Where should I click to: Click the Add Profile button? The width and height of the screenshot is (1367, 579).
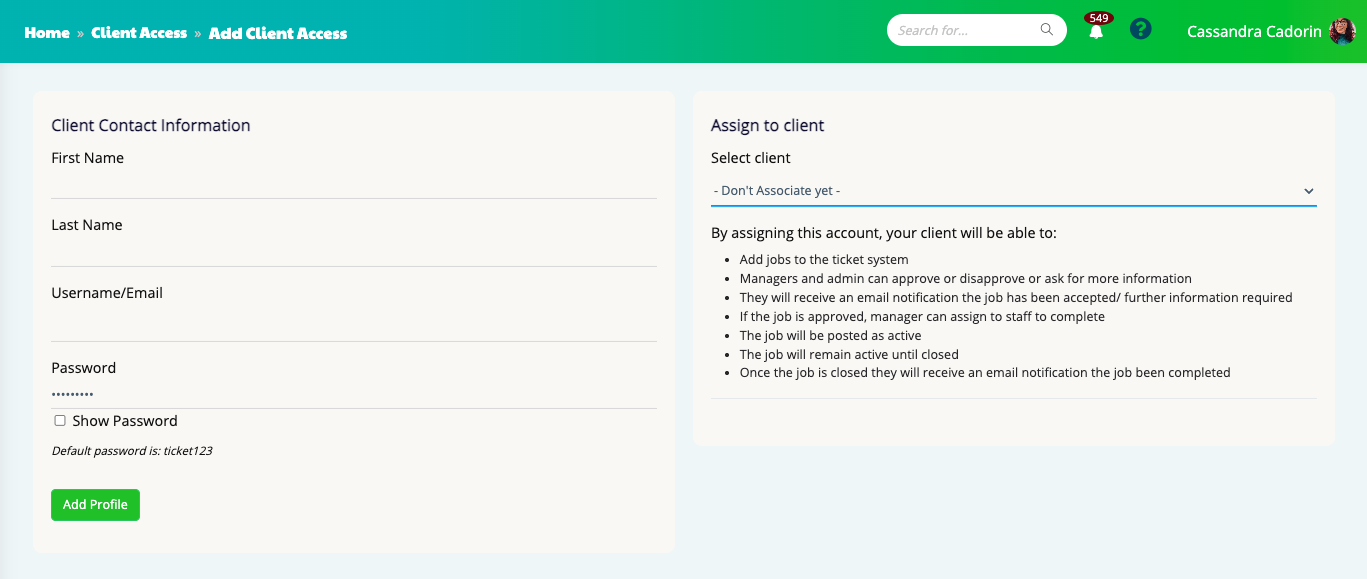pyautogui.click(x=95, y=505)
